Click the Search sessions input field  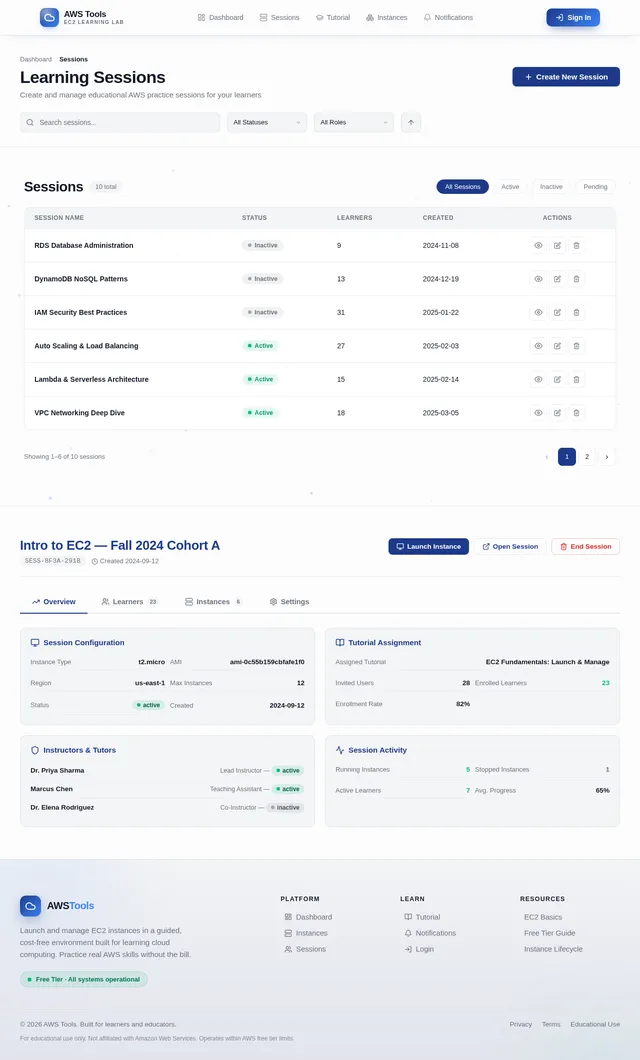click(x=120, y=122)
